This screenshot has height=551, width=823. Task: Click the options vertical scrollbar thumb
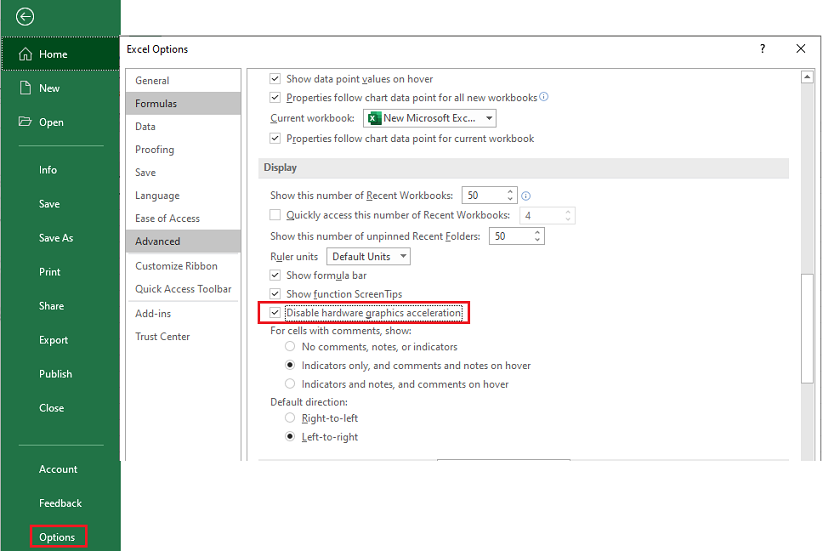(x=807, y=329)
